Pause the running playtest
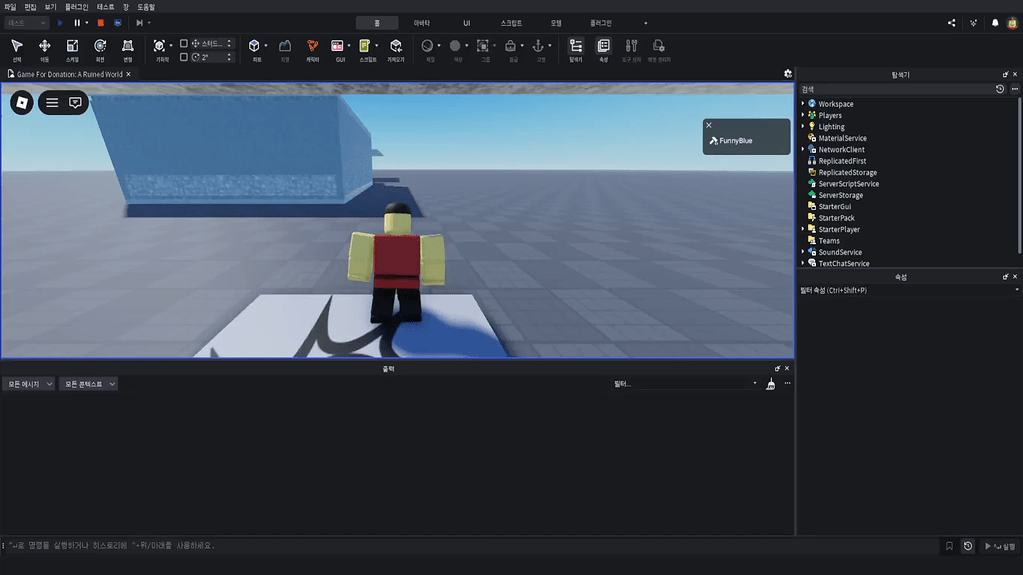1023x575 pixels. coord(77,23)
